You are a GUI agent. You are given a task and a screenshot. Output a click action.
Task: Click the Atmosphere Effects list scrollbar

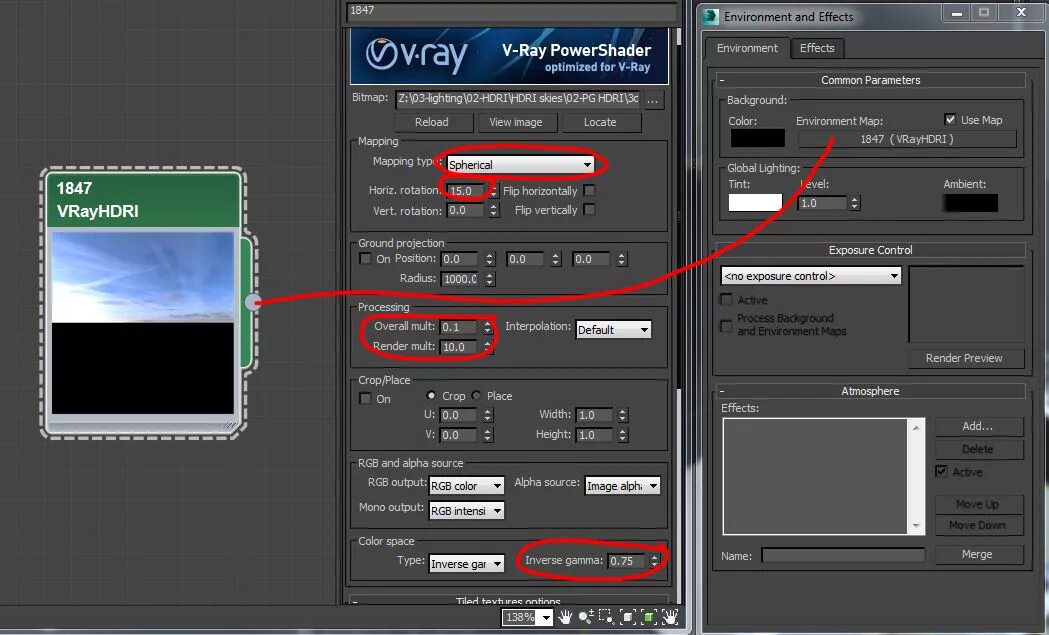tap(916, 476)
